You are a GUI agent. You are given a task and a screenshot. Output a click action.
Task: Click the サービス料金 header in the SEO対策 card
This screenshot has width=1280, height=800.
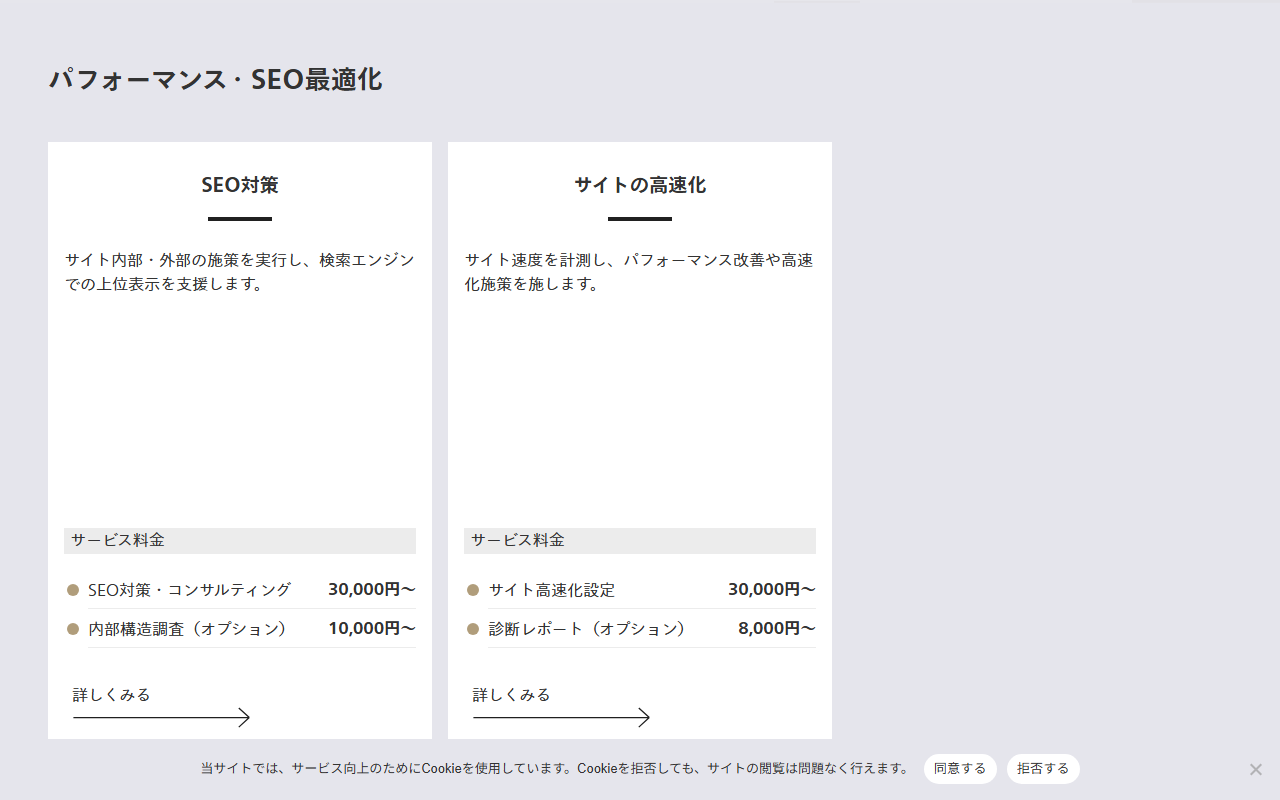[118, 540]
